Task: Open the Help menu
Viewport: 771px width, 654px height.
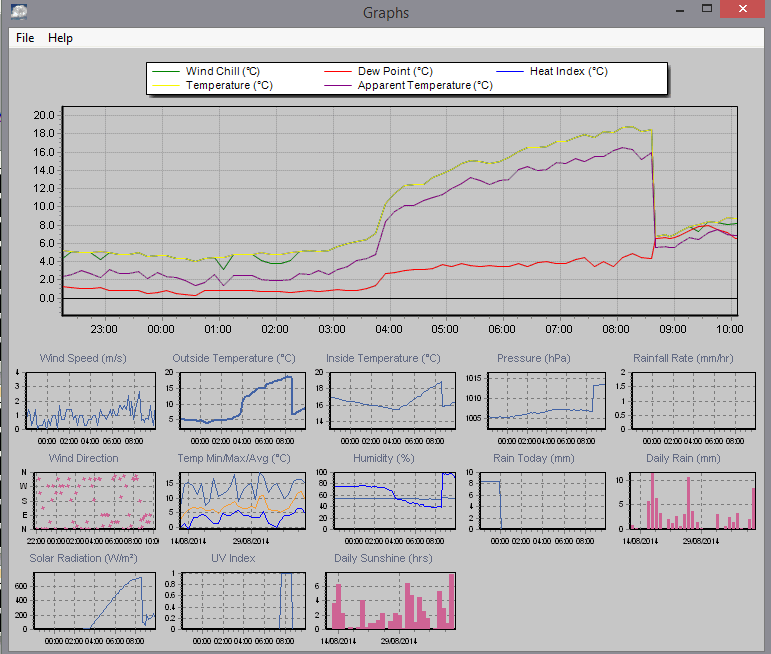Action: pyautogui.click(x=60, y=38)
